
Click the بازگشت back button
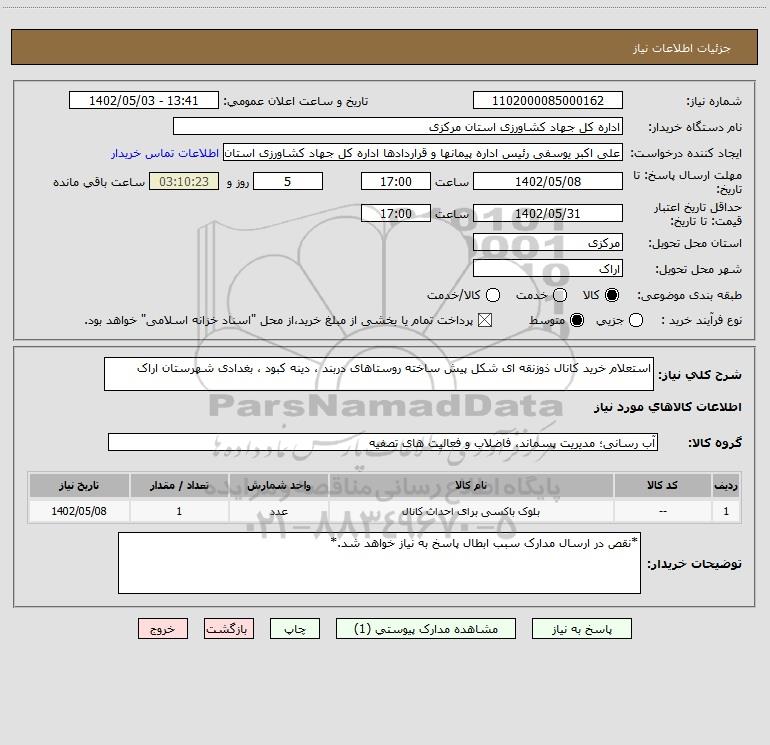click(x=229, y=629)
